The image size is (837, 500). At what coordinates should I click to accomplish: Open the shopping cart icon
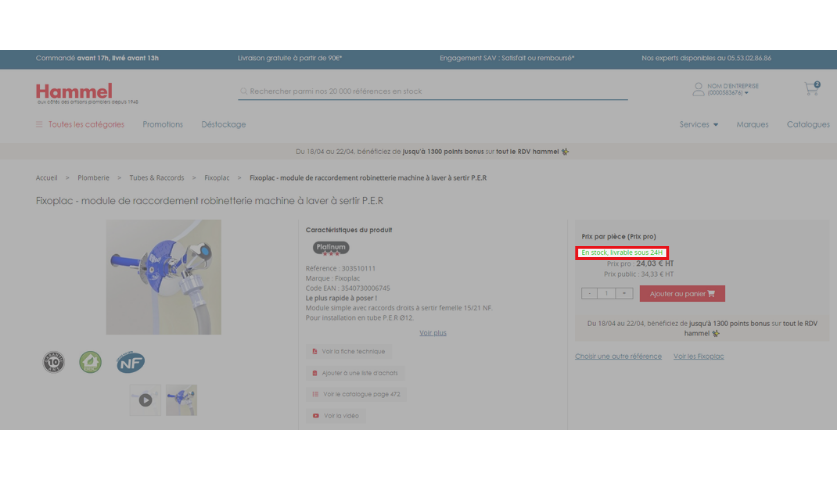tap(811, 89)
